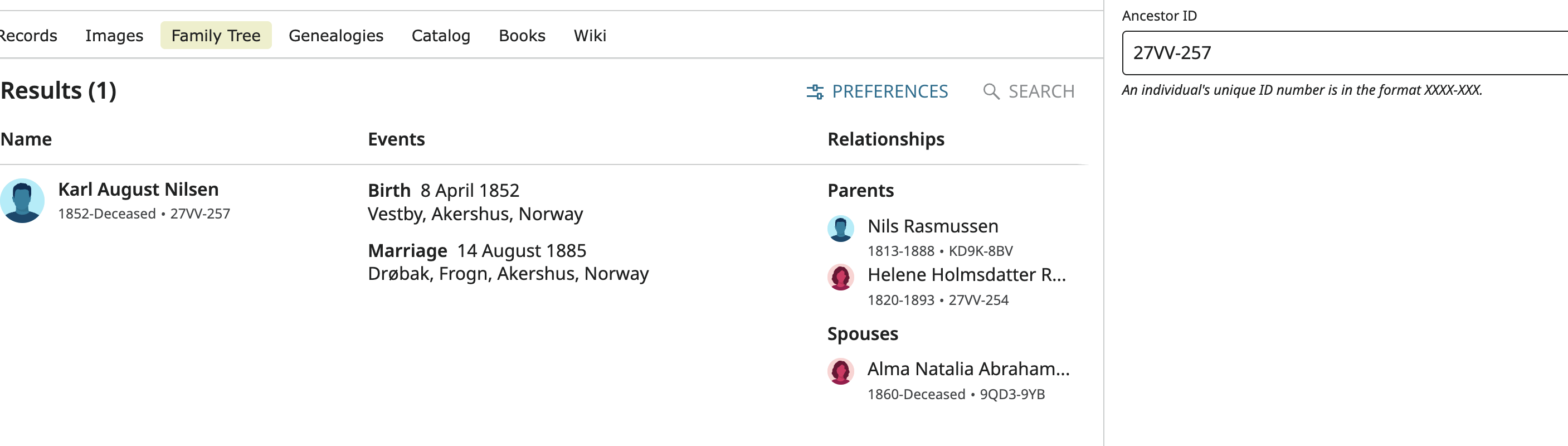
Task: Open Karl August Nilsen's name link
Action: tap(138, 190)
